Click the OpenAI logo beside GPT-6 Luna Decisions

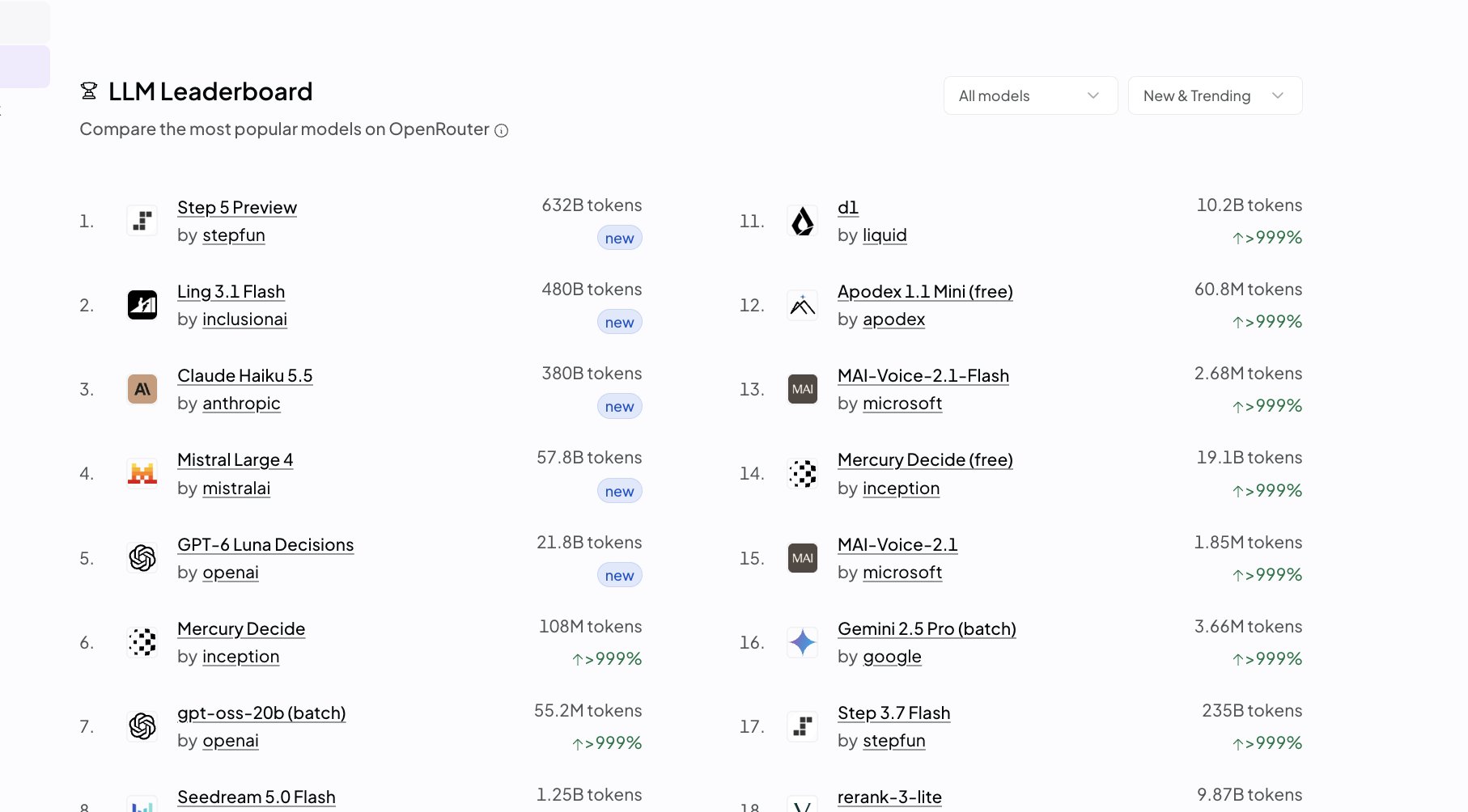click(x=142, y=558)
